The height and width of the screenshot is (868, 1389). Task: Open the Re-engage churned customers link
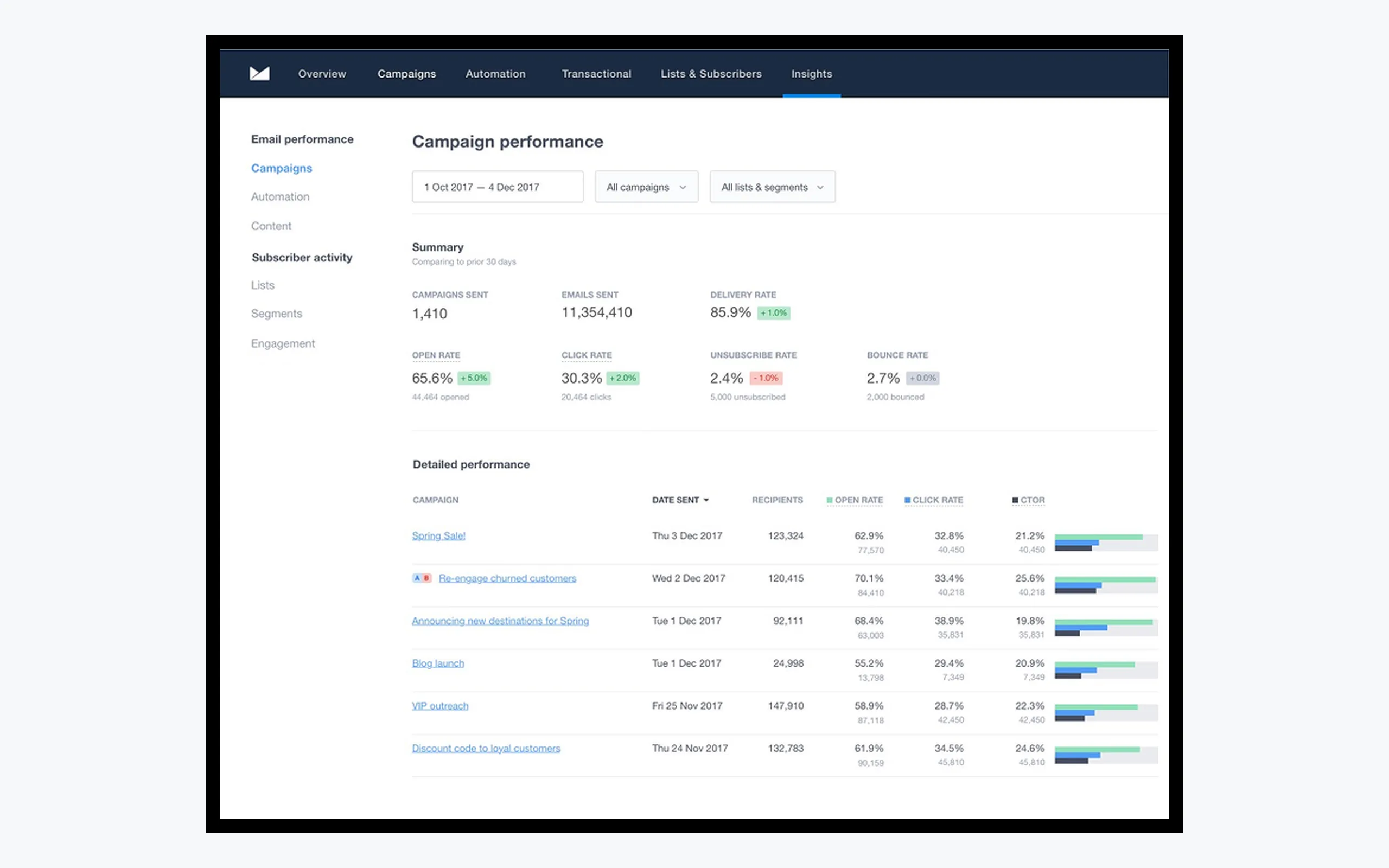click(507, 578)
